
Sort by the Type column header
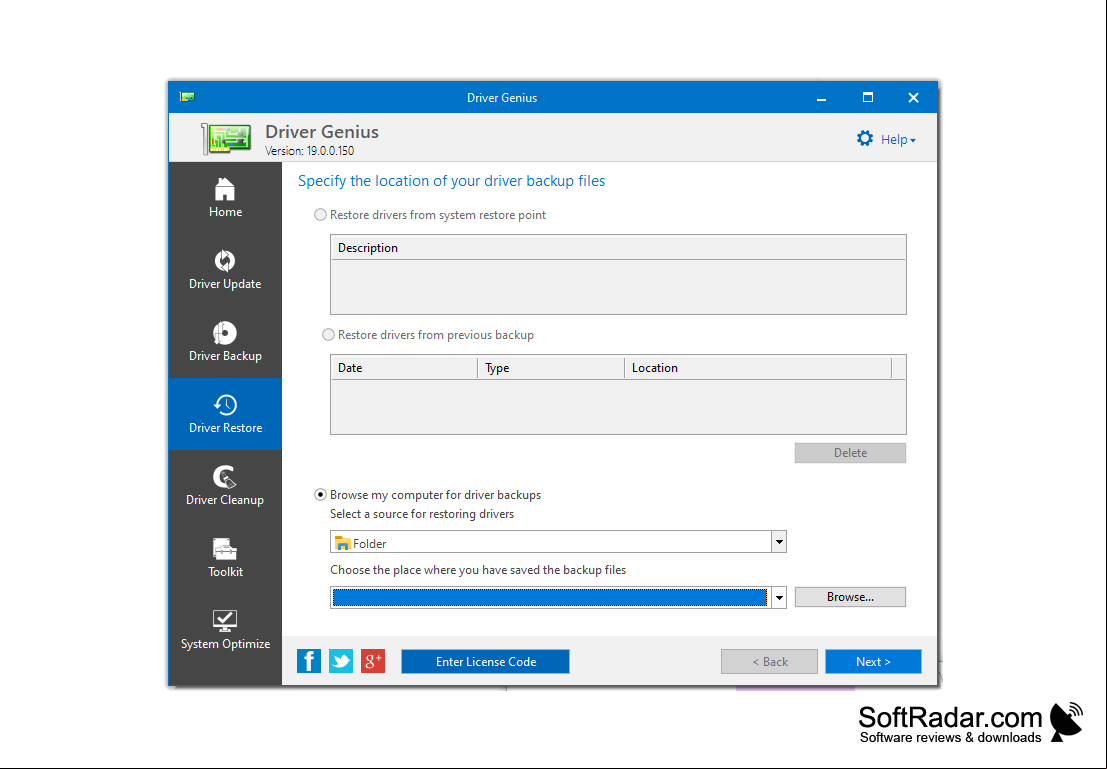coord(551,368)
